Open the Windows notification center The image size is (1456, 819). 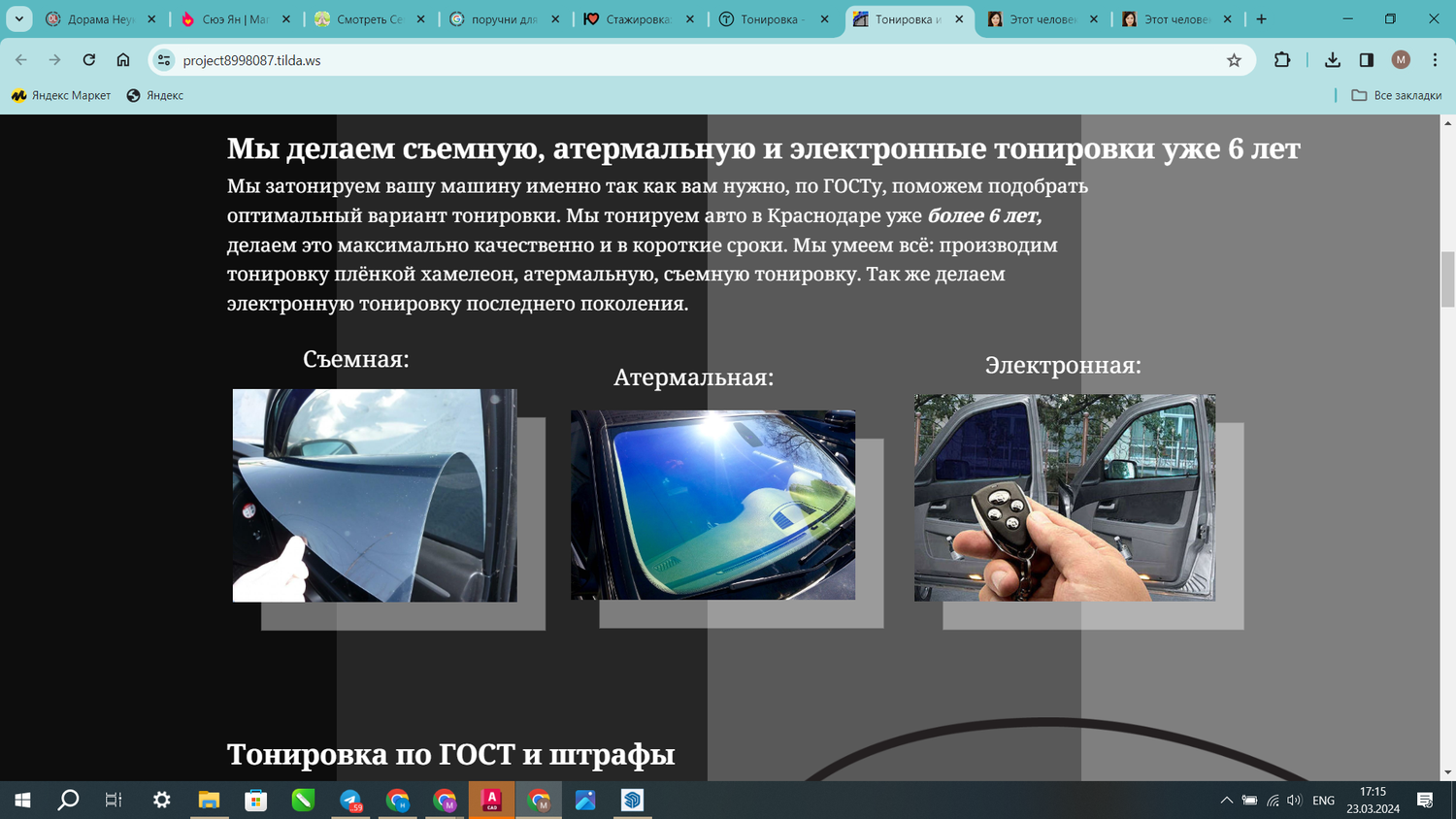1425,800
